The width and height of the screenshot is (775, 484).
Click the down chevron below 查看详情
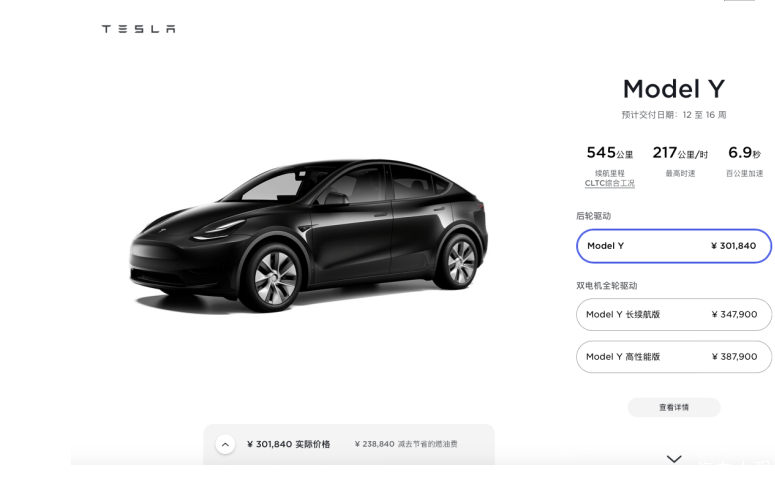674,459
